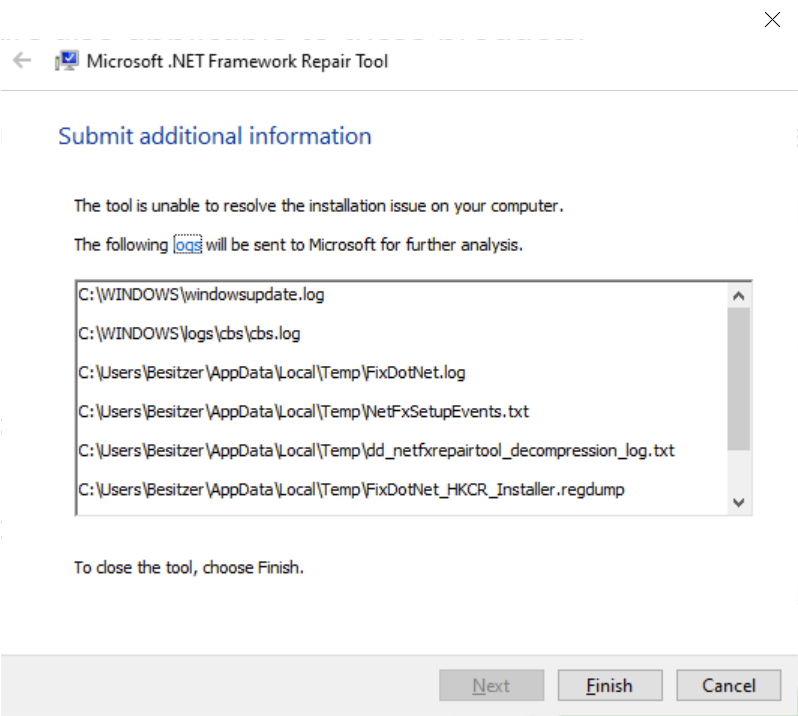Click the 'tool is unable to resolve' message
Image resolution: width=798 pixels, height=716 pixels.
point(319,206)
